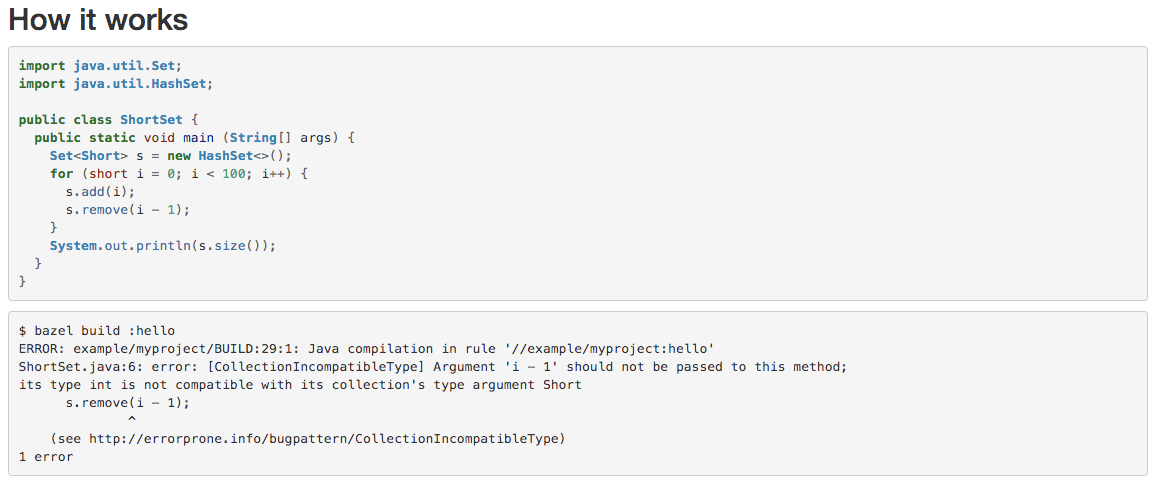Click the "s.add(i);" statement

click(x=100, y=192)
